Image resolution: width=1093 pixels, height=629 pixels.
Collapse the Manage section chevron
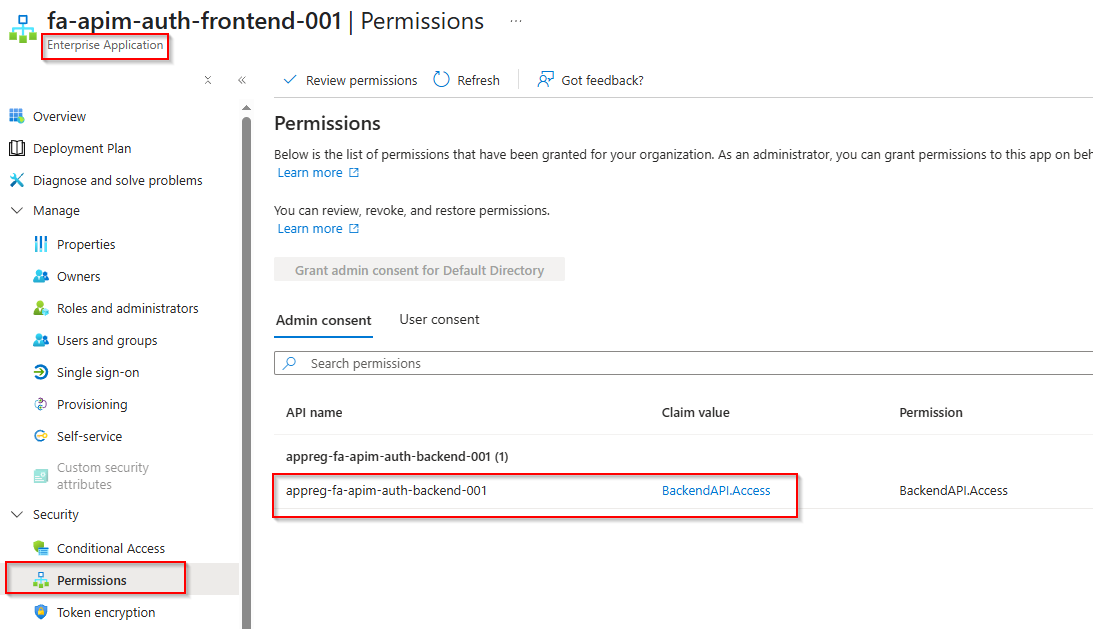[16, 211]
